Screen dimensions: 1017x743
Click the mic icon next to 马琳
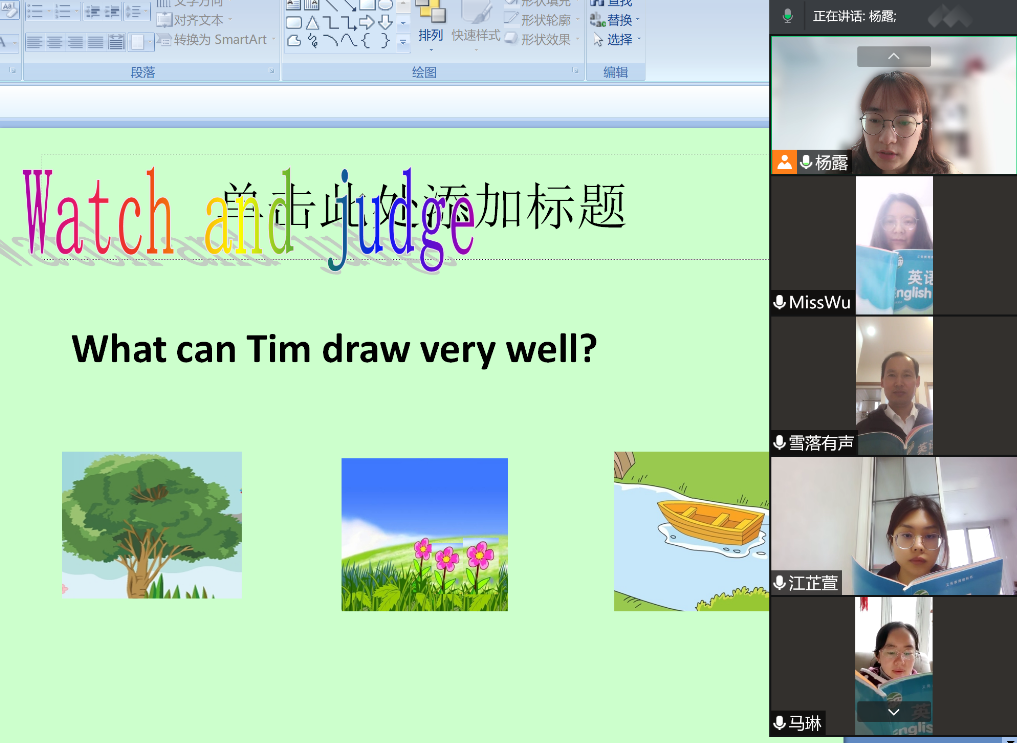pos(780,722)
